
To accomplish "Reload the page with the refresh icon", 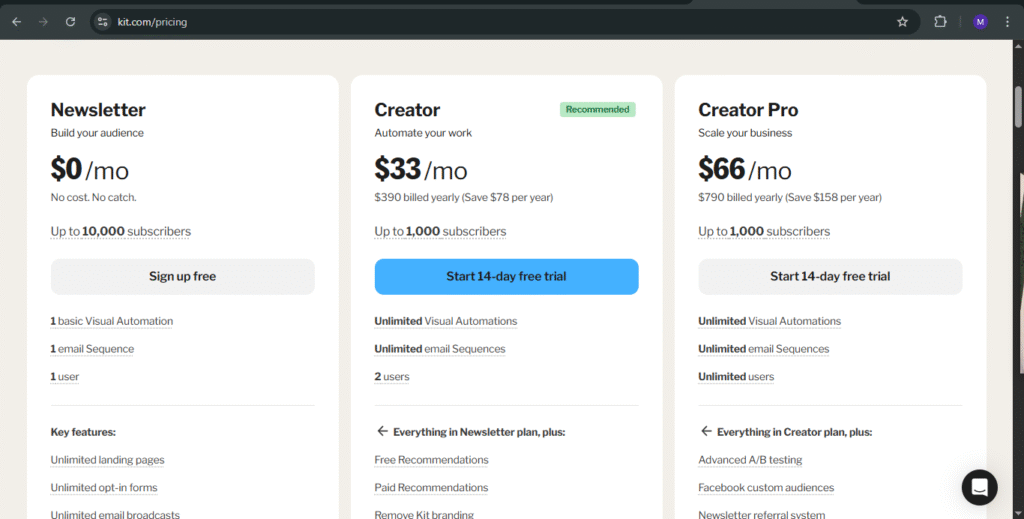I will 71,22.
